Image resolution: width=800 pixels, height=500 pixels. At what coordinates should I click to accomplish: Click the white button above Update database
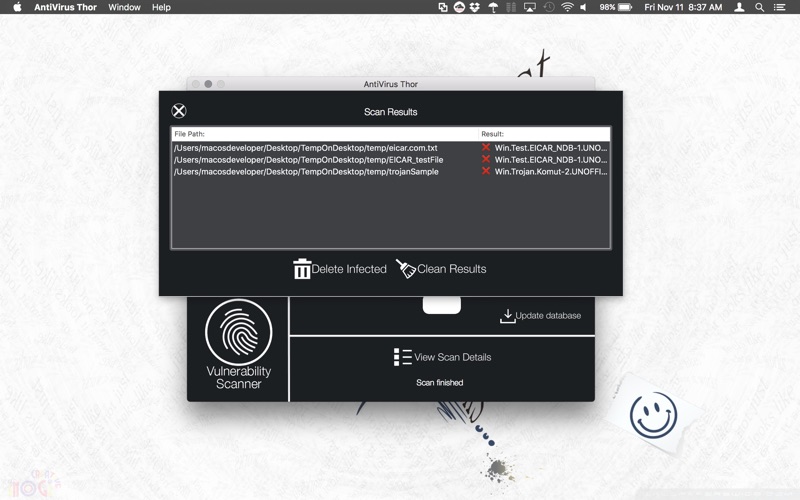click(442, 305)
